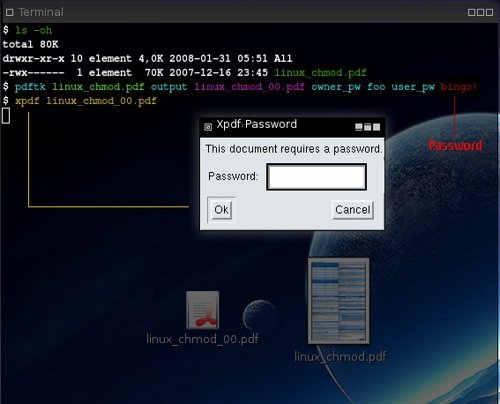Image resolution: width=500 pixels, height=404 pixels.
Task: Select the linux_chmod.pdf thumbnail on desktop
Action: pos(339,301)
